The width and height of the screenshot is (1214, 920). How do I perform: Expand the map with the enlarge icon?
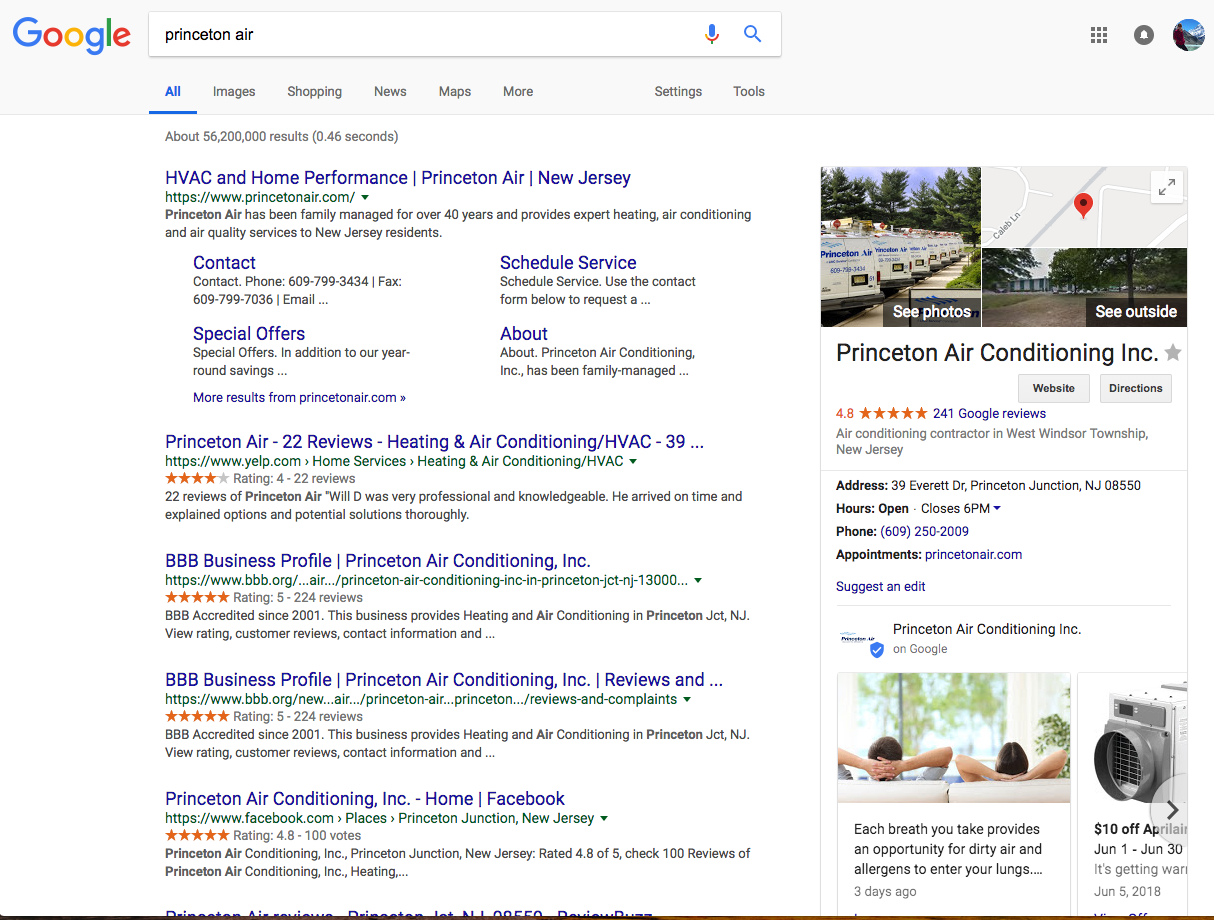(x=1167, y=187)
